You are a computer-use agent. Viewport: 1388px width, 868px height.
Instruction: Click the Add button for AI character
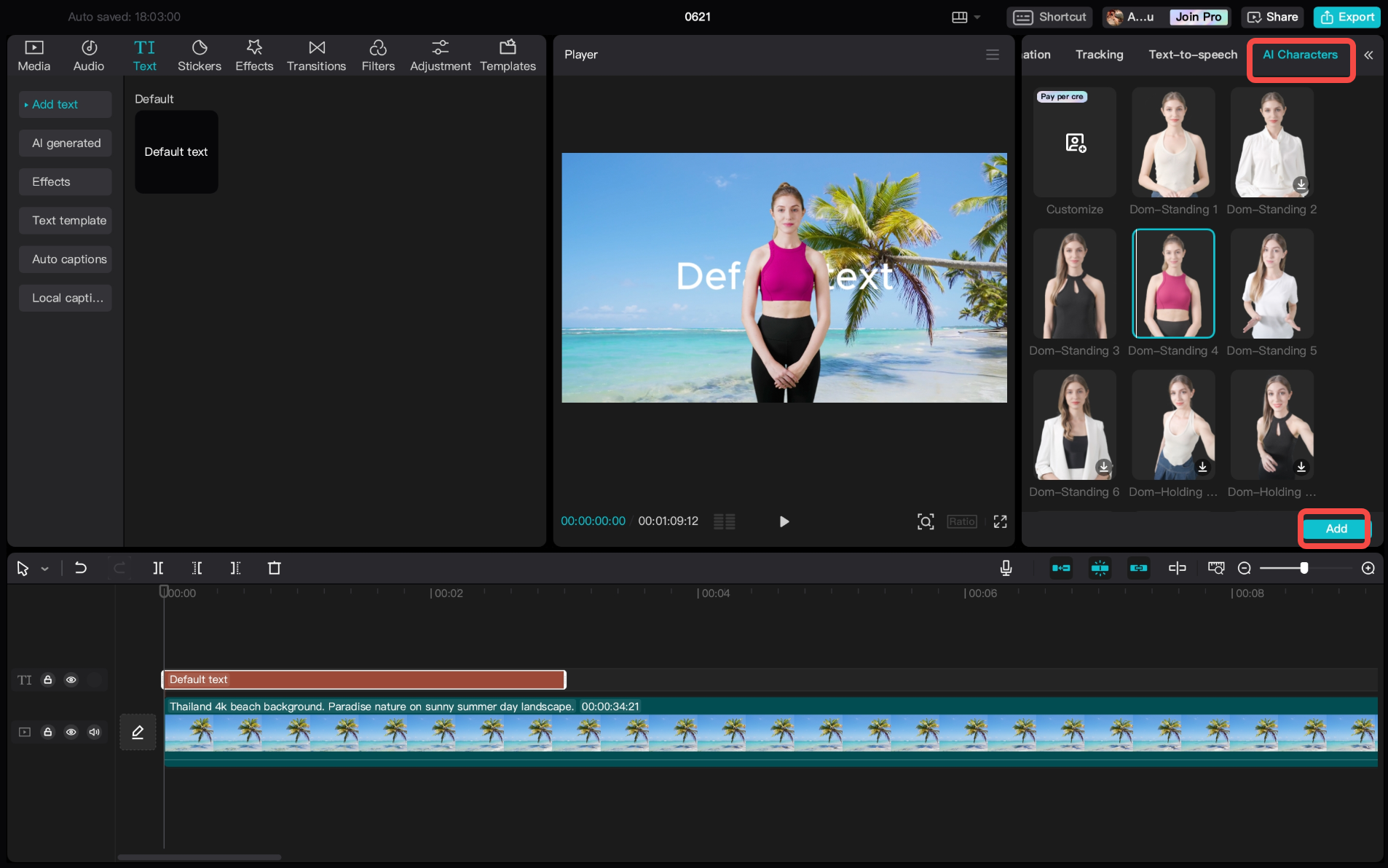click(x=1335, y=529)
